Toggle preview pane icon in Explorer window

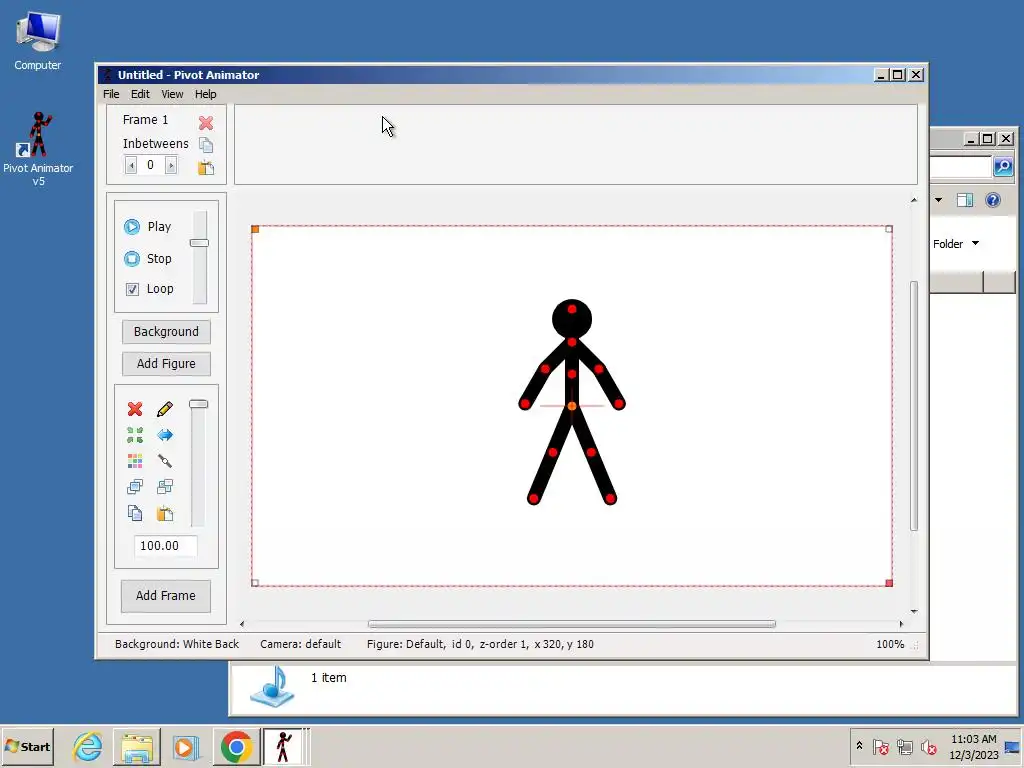[x=965, y=200]
